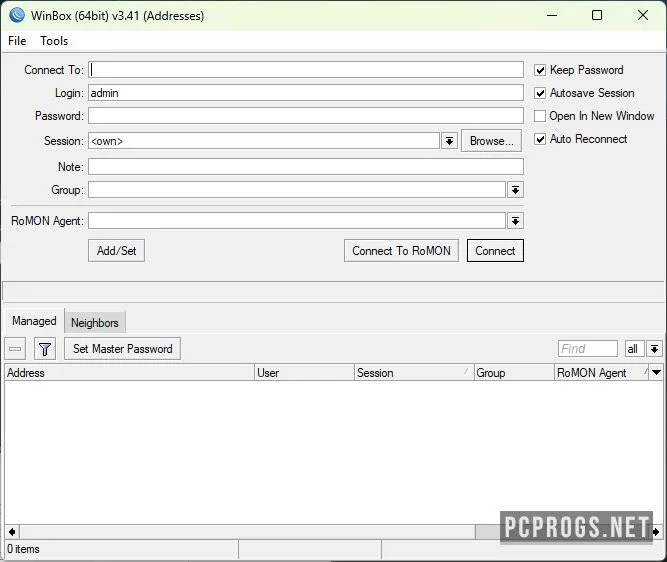The image size is (667, 562).
Task: Expand the Group dropdown arrow
Action: [515, 190]
